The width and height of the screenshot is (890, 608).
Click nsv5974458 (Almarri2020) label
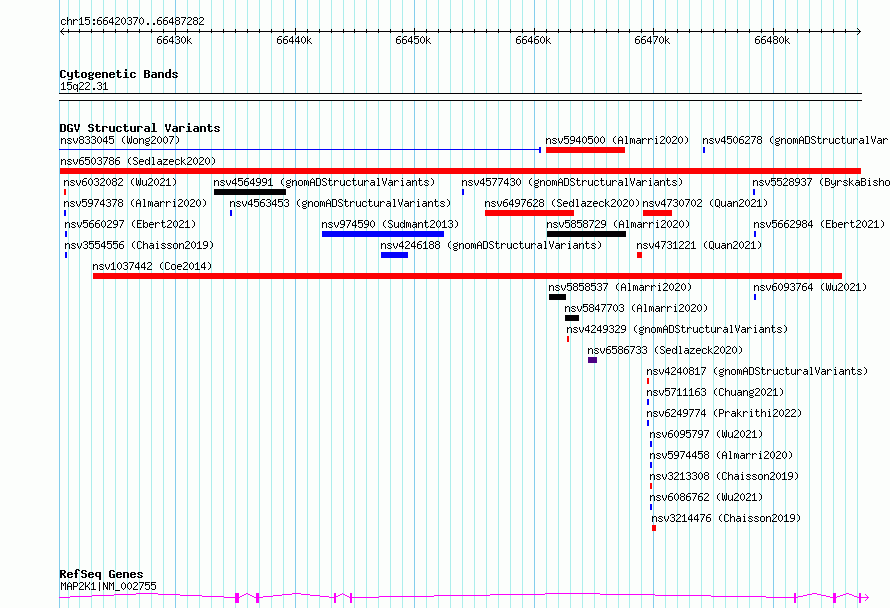[x=721, y=455]
